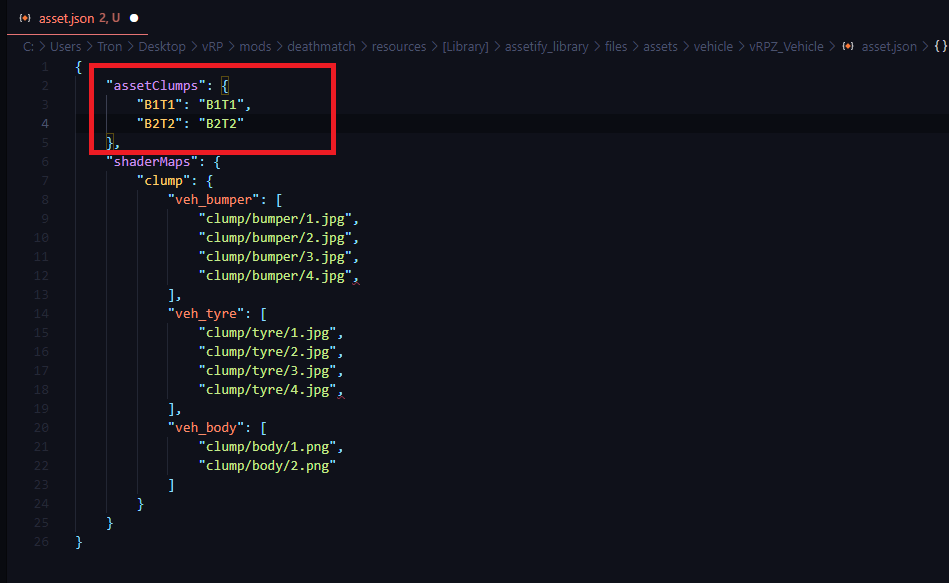Click line number 4 in the gutter
Screen dimensions: 949x583
point(45,124)
